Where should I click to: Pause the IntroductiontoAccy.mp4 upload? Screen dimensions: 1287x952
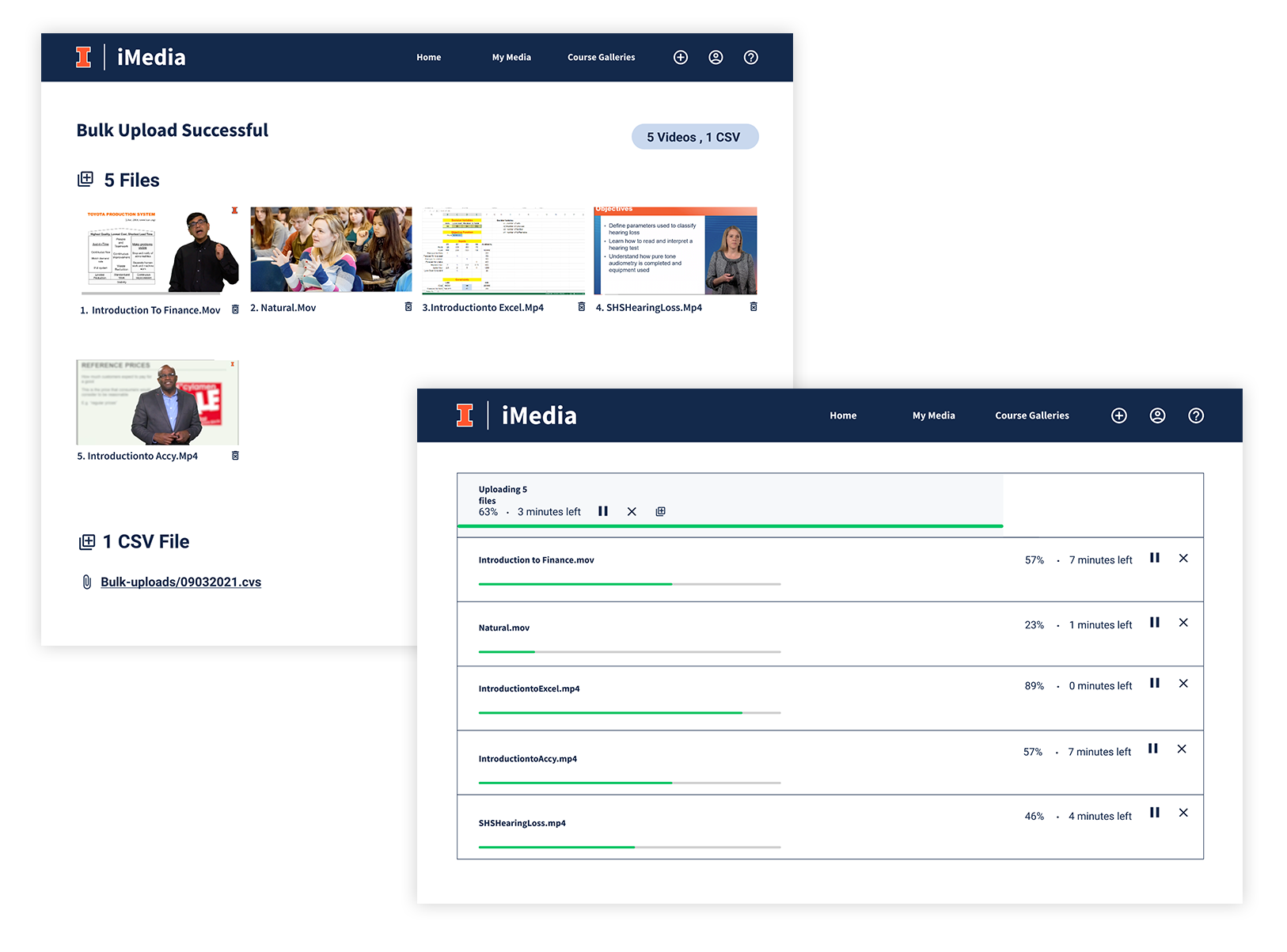pyautogui.click(x=1153, y=749)
